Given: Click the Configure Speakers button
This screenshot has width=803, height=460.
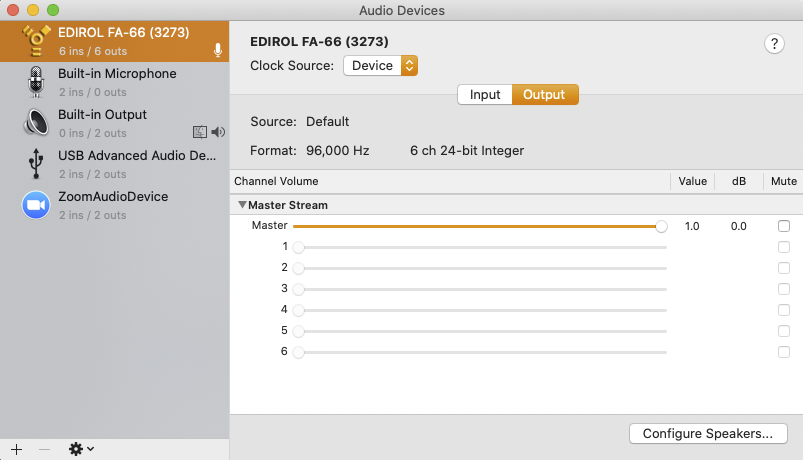Looking at the screenshot, I should pyautogui.click(x=708, y=433).
